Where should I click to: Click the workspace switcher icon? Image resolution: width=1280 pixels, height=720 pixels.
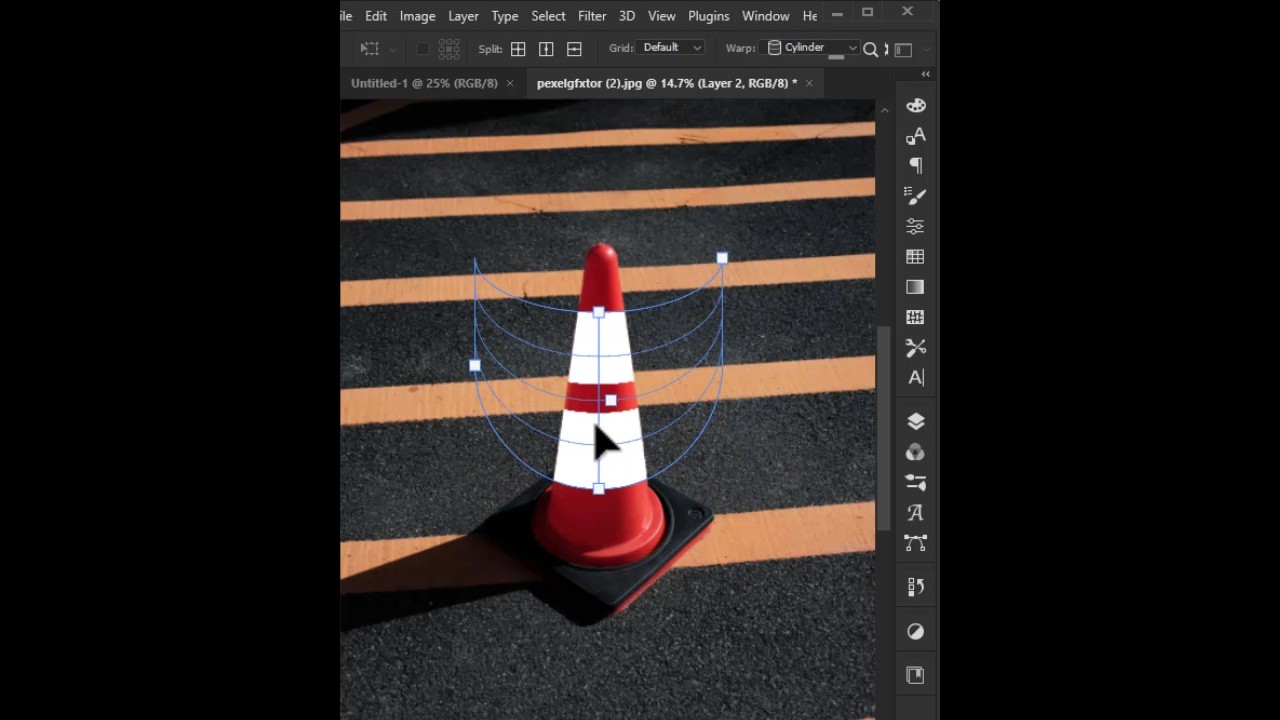point(903,49)
